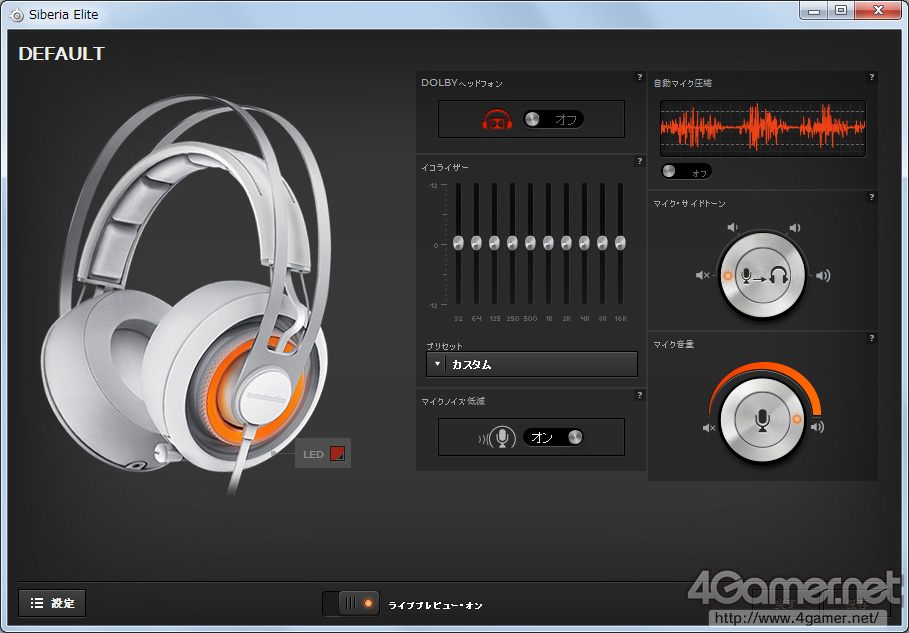Click the help icon on equalizer panel
The width and height of the screenshot is (909, 633).
[x=639, y=161]
